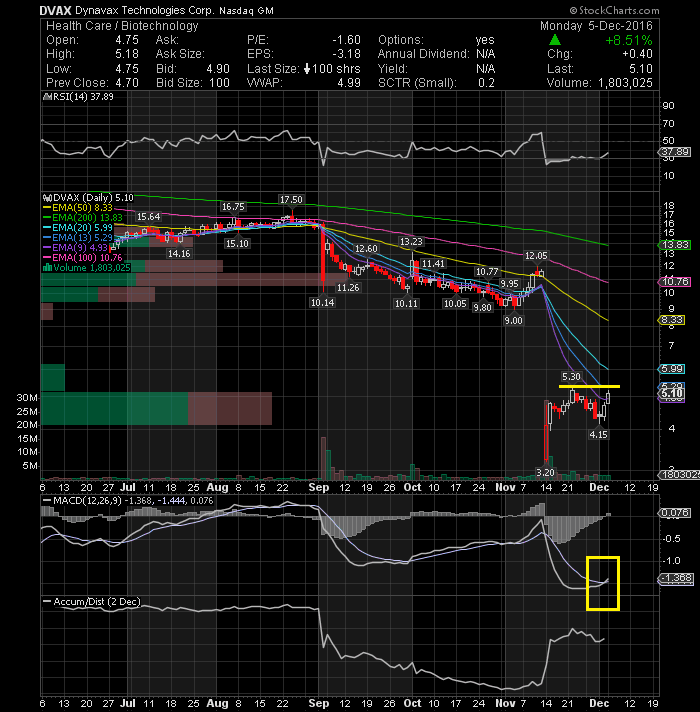Click the Last price 5.10 in header
Screen dimensions: 700x712
641,69
